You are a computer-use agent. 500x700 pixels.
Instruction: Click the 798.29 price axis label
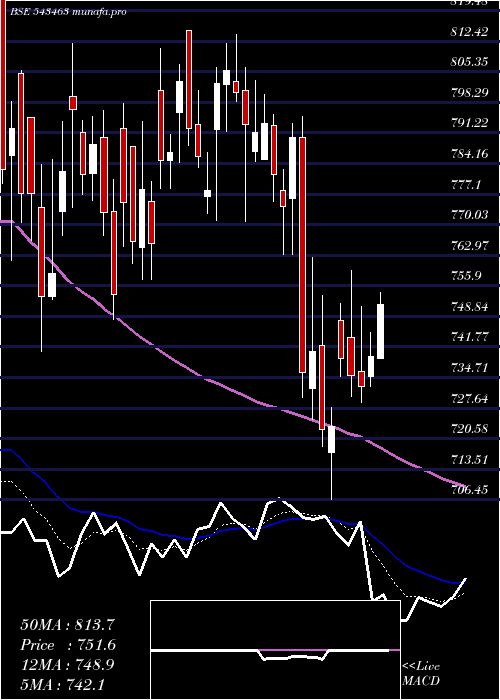pyautogui.click(x=469, y=93)
